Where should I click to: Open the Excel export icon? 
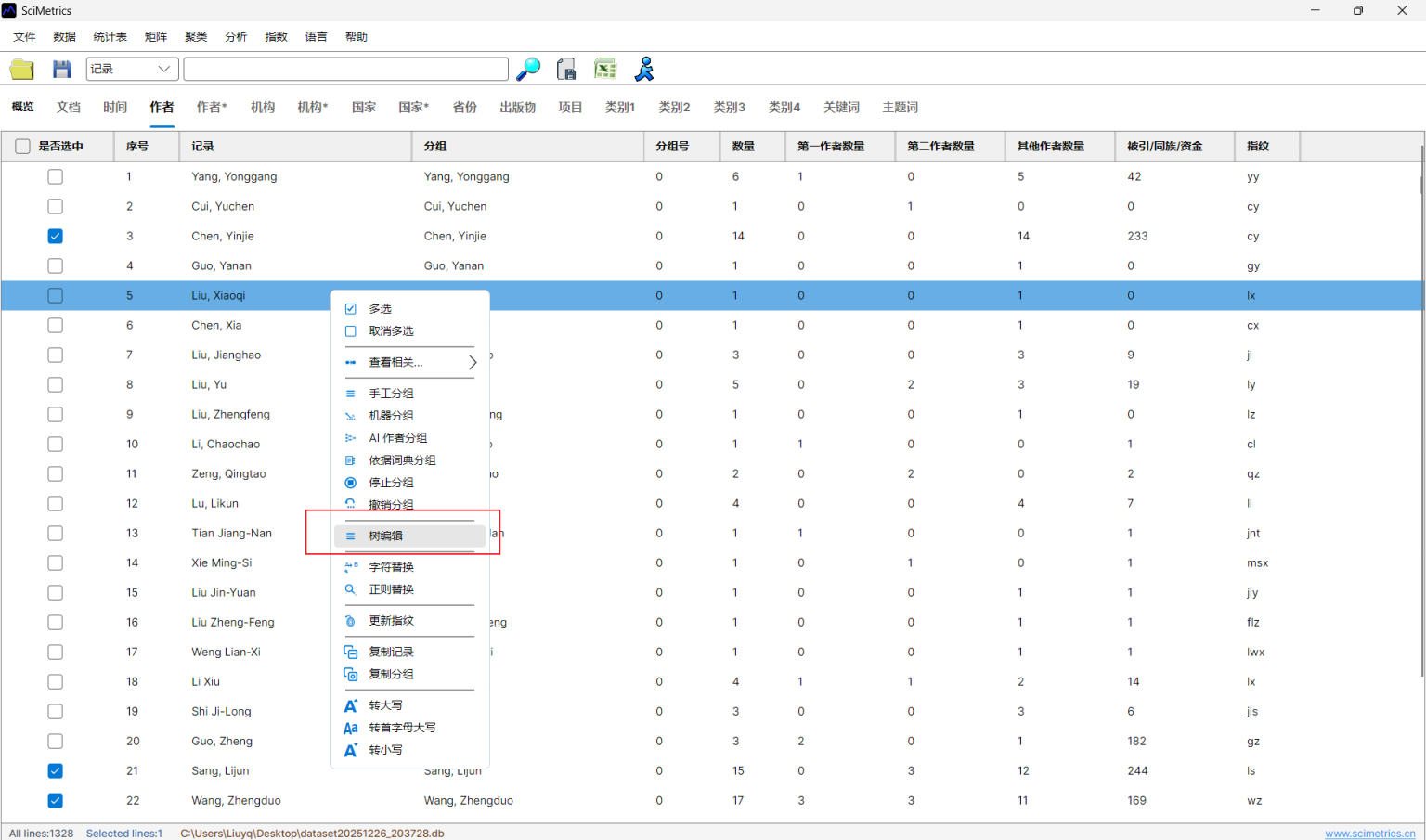[605, 69]
